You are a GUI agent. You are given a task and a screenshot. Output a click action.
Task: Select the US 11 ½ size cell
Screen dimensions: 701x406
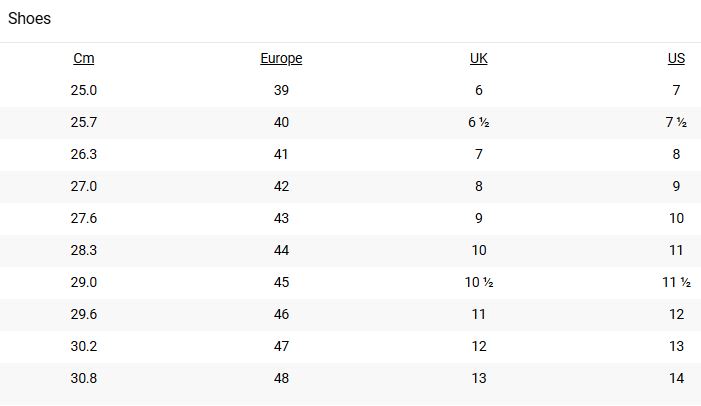676,282
